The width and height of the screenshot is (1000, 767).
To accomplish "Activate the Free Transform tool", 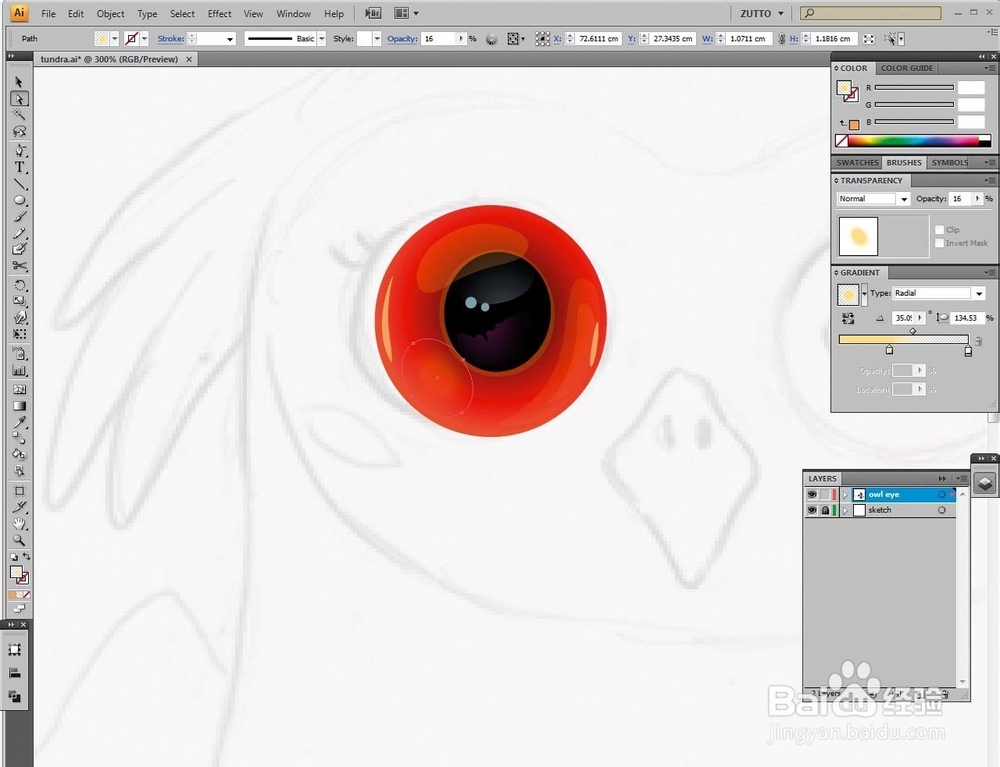I will (x=19, y=334).
